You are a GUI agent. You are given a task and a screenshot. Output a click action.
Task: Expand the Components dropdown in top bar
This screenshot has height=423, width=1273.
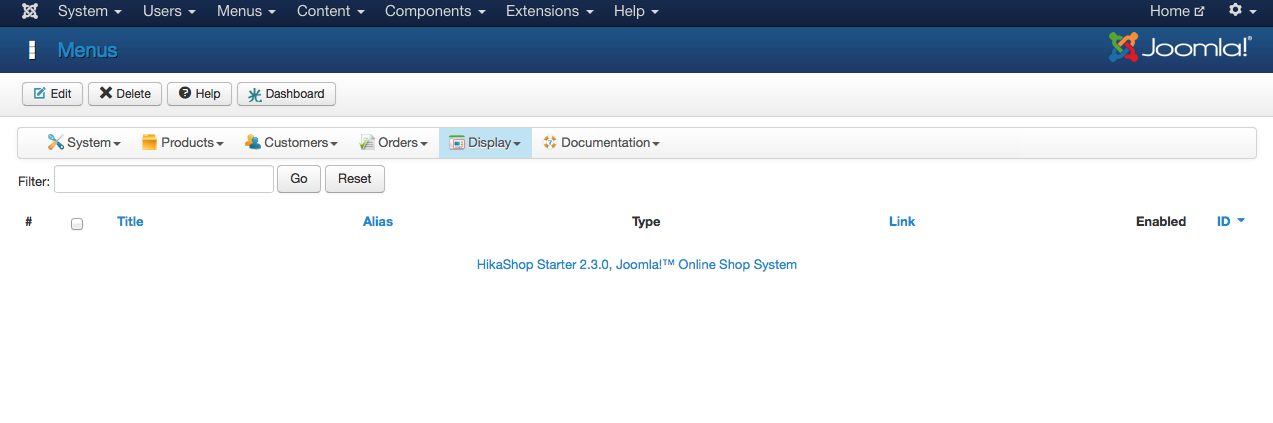[435, 12]
